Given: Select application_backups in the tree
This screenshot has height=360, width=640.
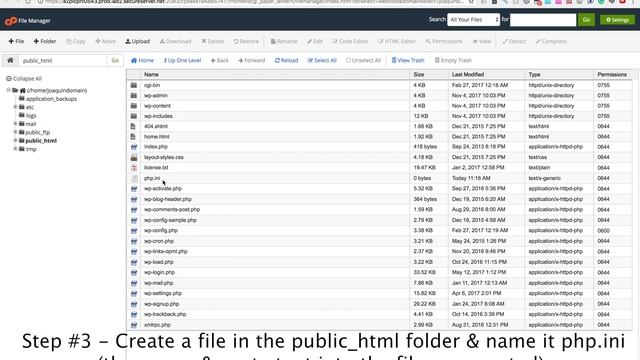Looking at the screenshot, I should tap(51, 99).
